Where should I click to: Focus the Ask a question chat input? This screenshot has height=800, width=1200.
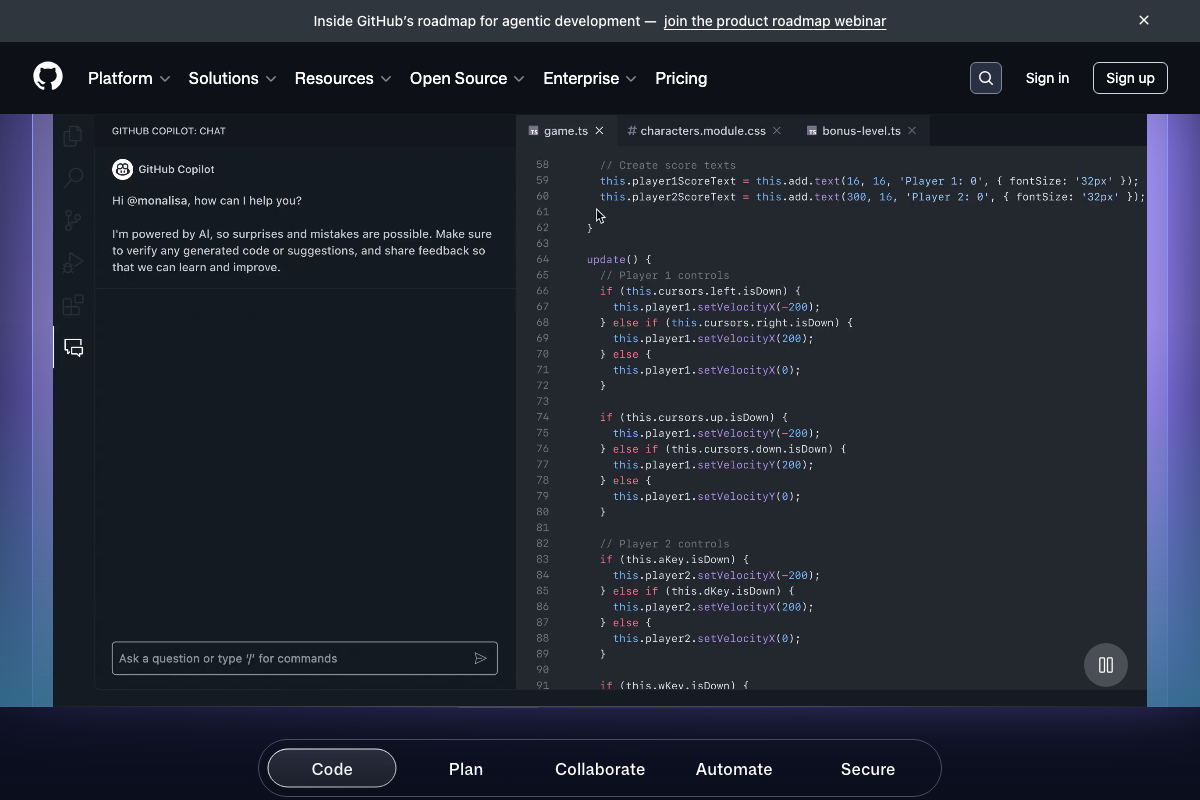point(304,658)
